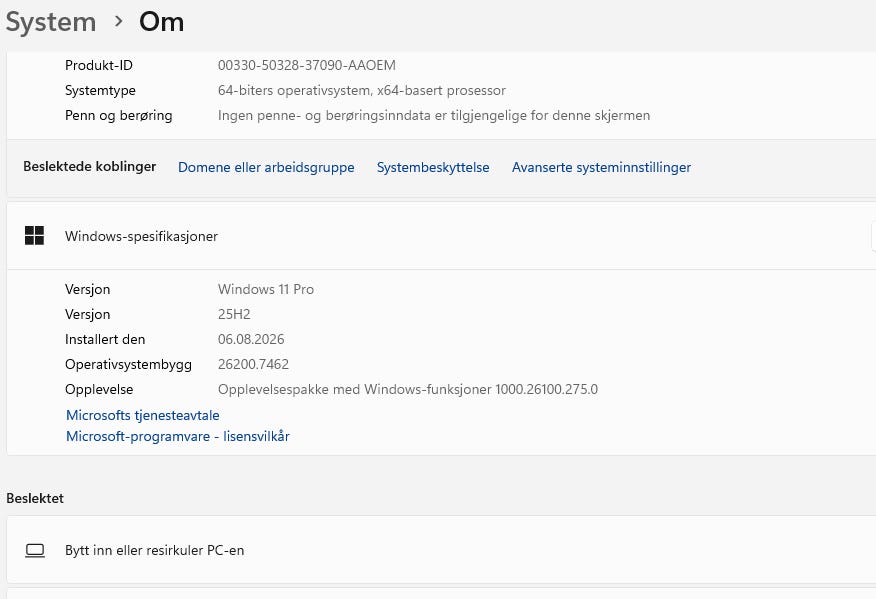Click the Produkt-ID label
This screenshot has width=876, height=599.
99,65
